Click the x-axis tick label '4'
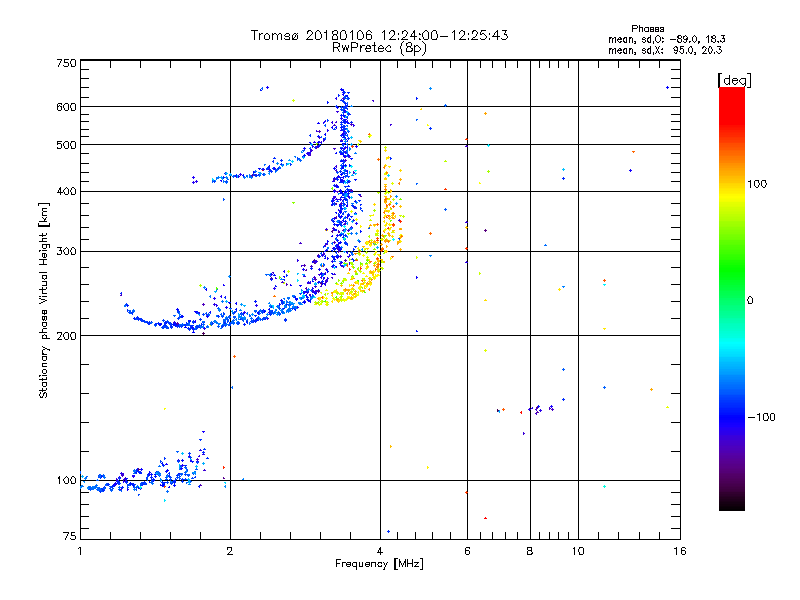 [x=380, y=551]
